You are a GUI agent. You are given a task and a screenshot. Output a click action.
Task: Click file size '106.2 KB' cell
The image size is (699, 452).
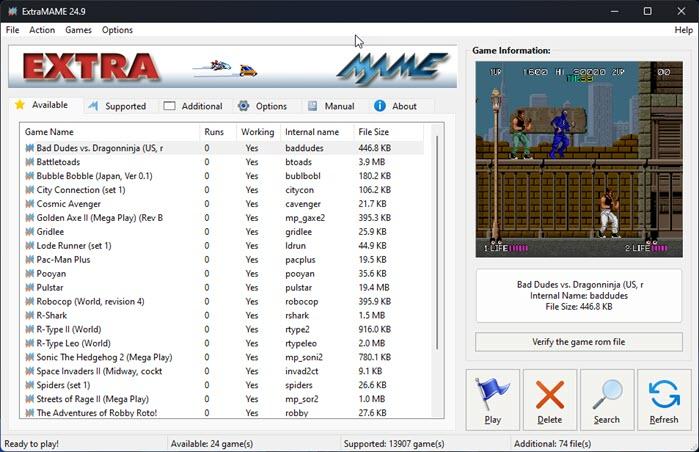coord(374,190)
